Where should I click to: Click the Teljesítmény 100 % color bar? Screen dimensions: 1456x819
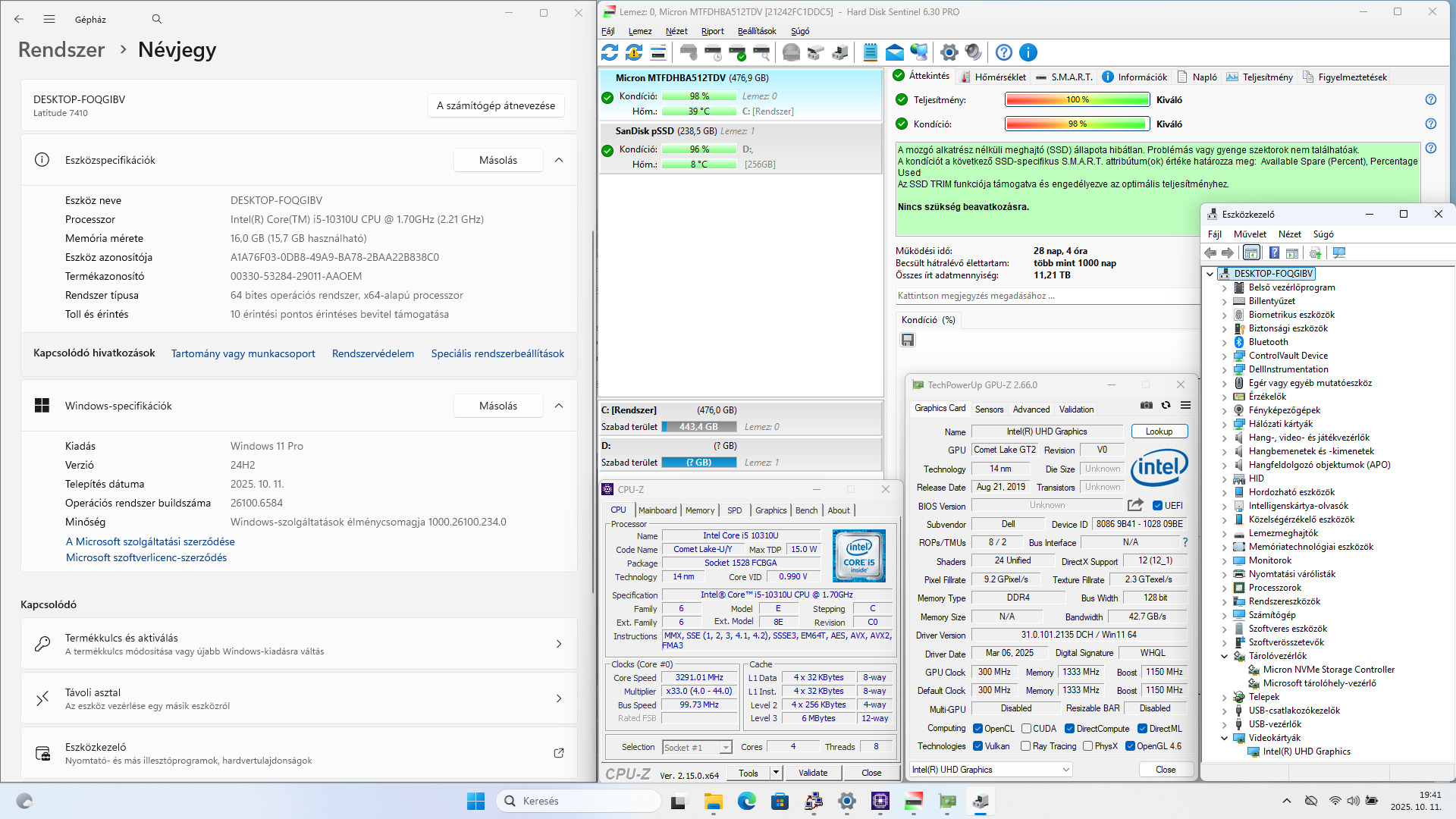(x=1077, y=100)
